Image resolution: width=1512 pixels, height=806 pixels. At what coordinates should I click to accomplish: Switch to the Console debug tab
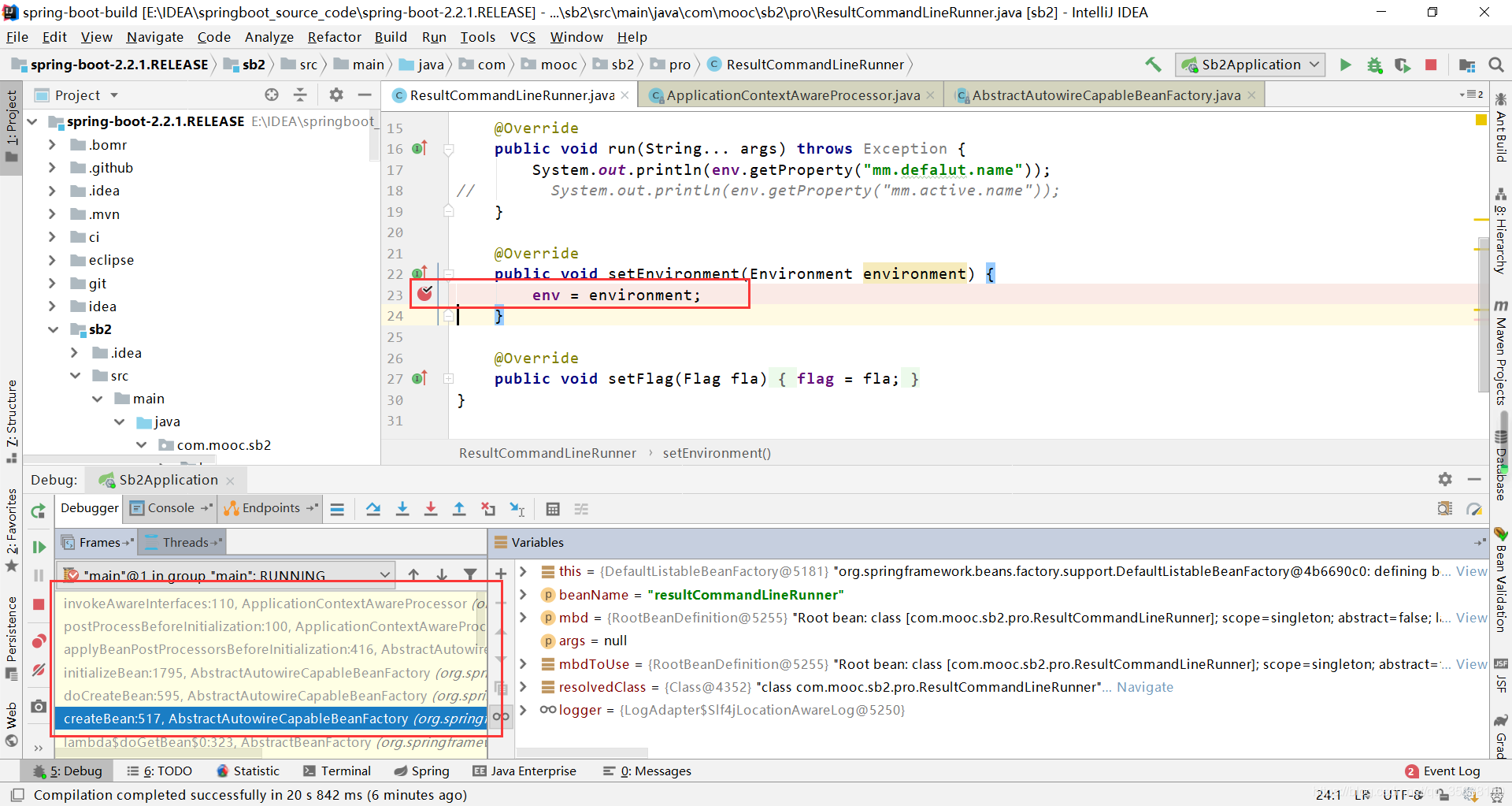tap(170, 508)
